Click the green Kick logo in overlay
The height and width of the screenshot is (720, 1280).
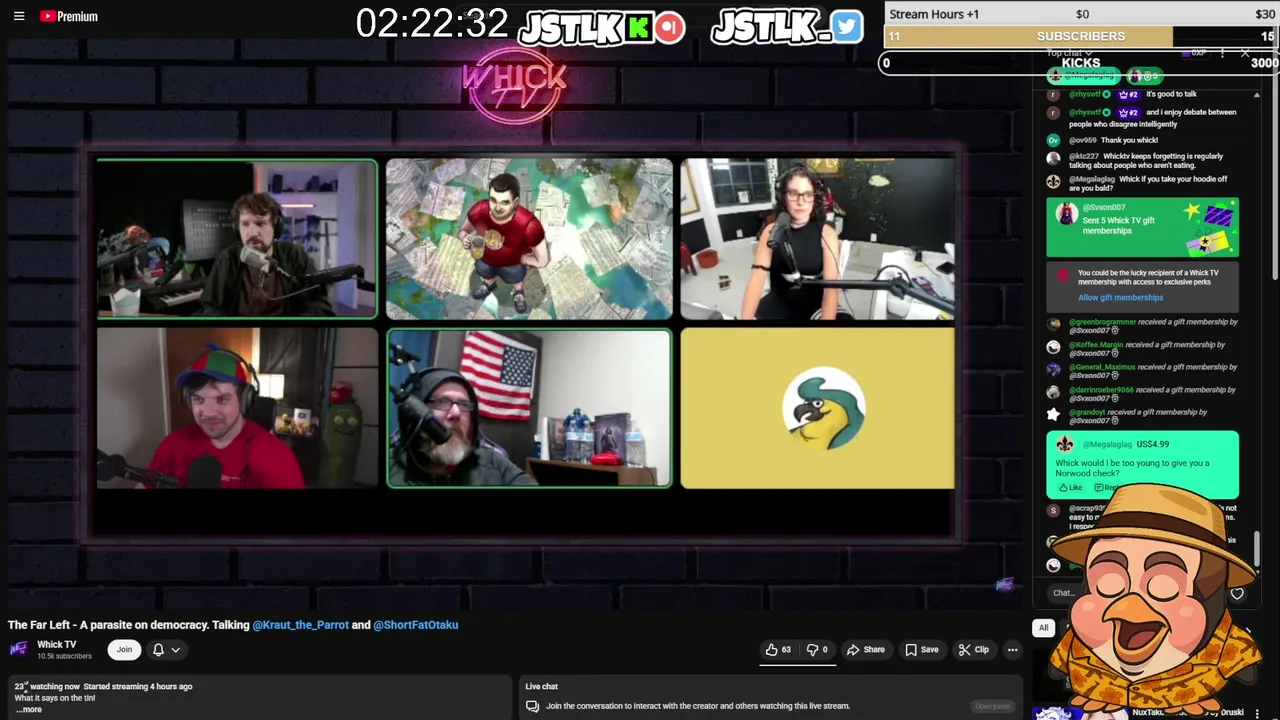point(639,27)
